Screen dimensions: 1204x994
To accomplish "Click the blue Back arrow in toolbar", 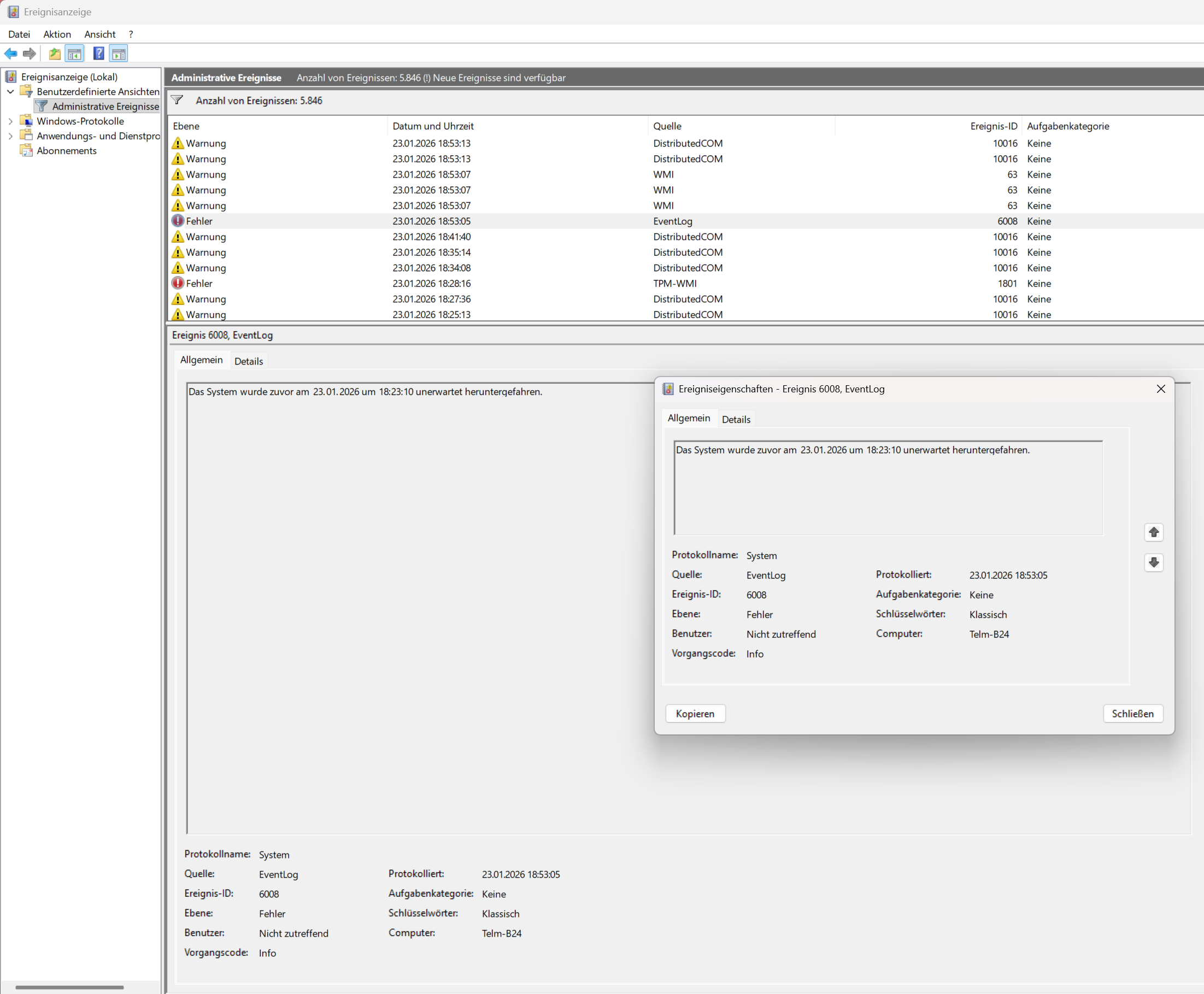I will tap(11, 54).
